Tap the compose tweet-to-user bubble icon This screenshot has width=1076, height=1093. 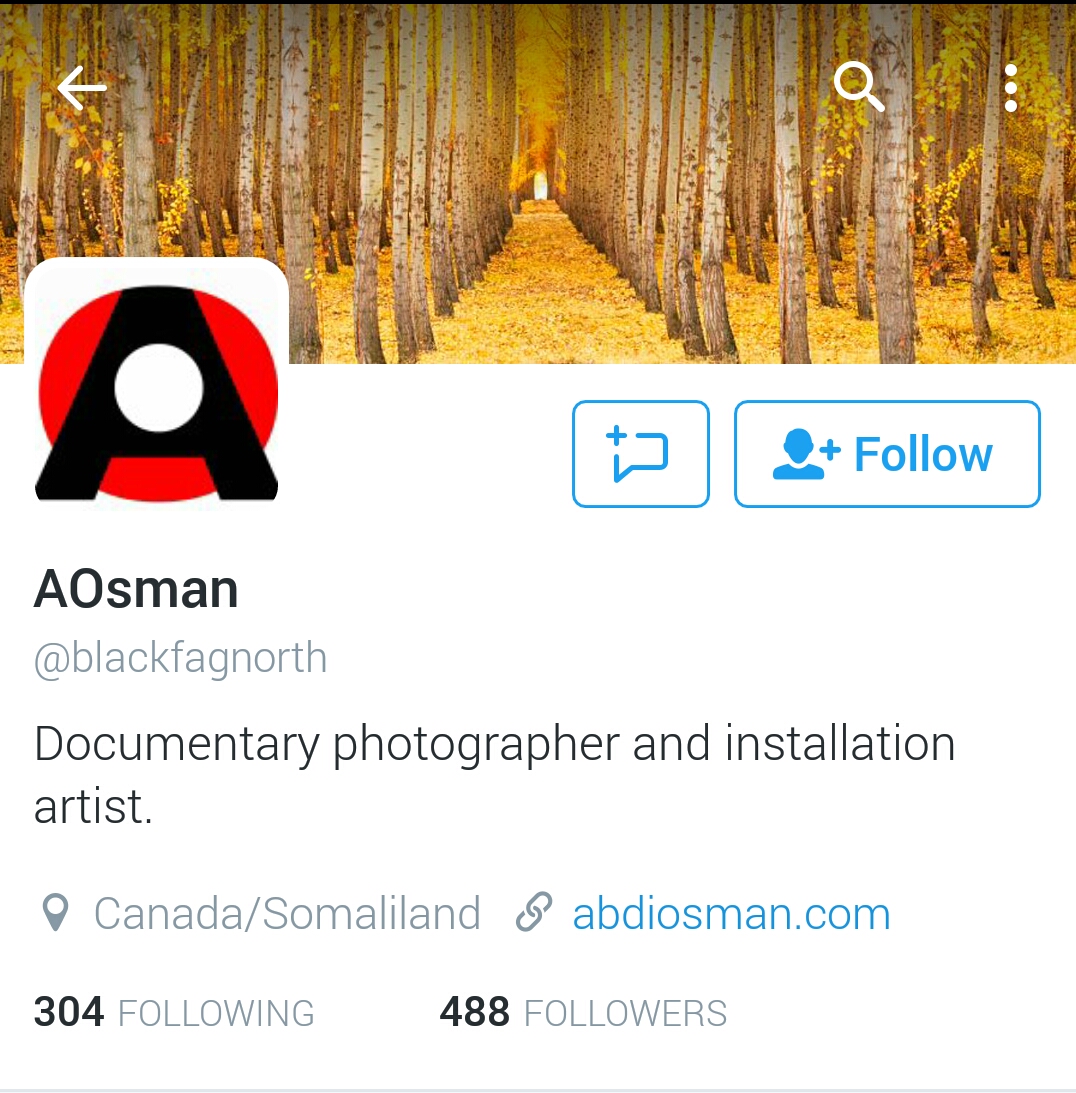pos(640,454)
